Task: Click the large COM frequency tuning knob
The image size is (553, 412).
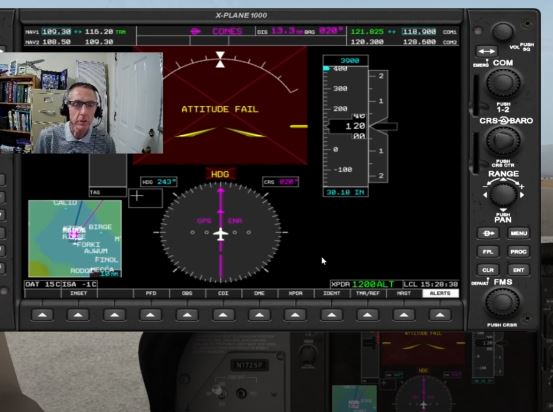Action: [x=503, y=83]
